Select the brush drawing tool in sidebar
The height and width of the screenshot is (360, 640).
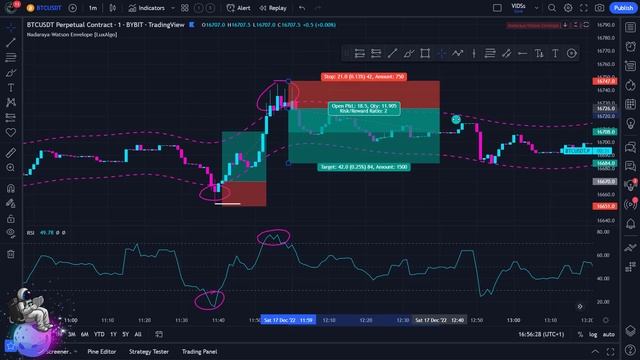(x=11, y=73)
